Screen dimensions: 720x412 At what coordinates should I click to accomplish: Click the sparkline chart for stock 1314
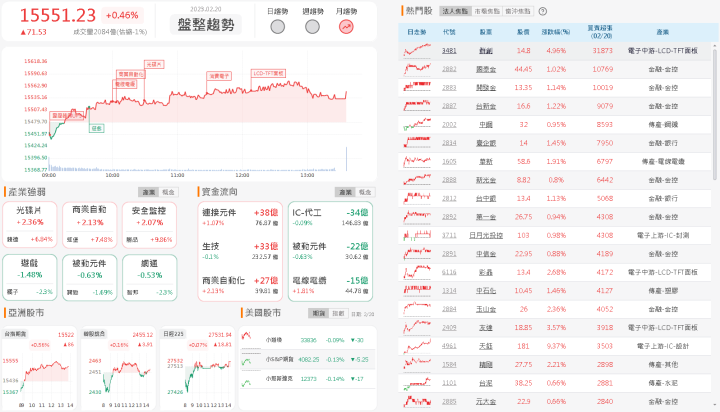pyautogui.click(x=417, y=291)
